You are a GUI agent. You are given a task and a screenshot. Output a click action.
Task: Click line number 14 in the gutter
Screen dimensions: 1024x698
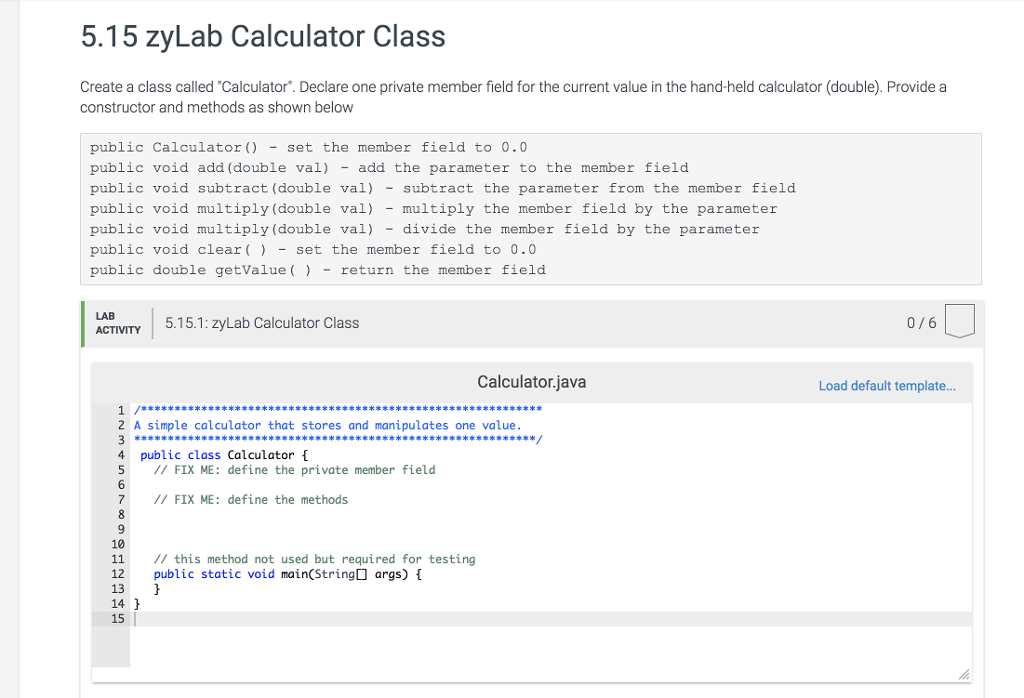(x=118, y=604)
